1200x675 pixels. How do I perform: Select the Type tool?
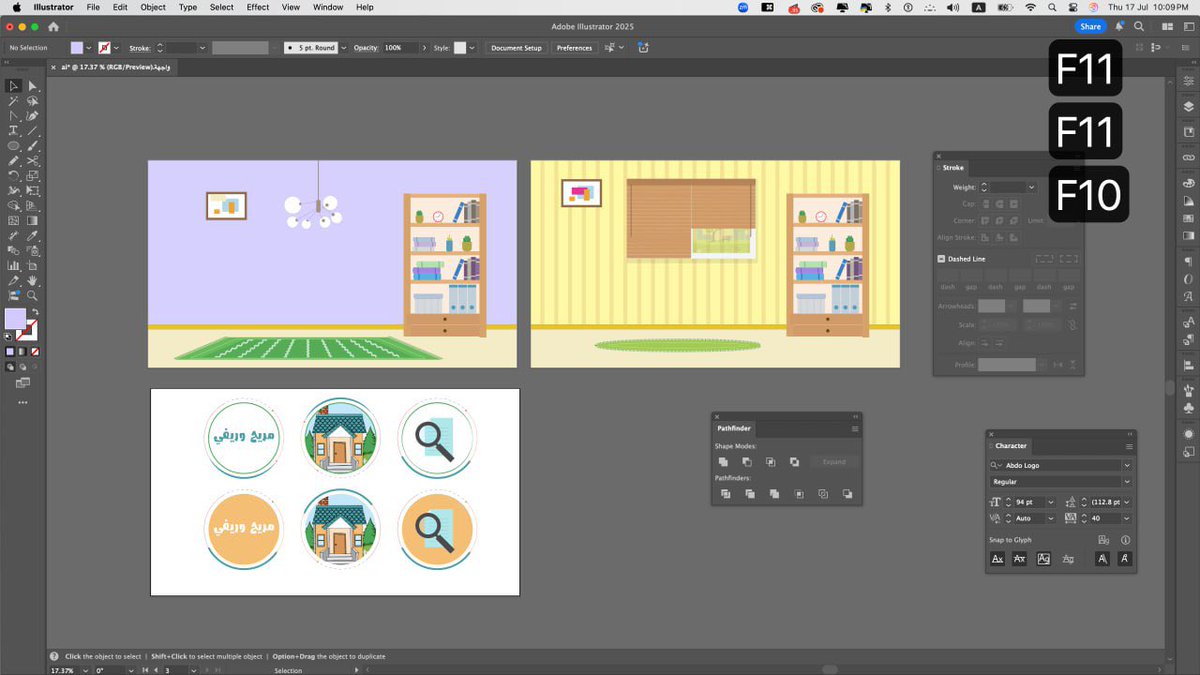pos(14,131)
